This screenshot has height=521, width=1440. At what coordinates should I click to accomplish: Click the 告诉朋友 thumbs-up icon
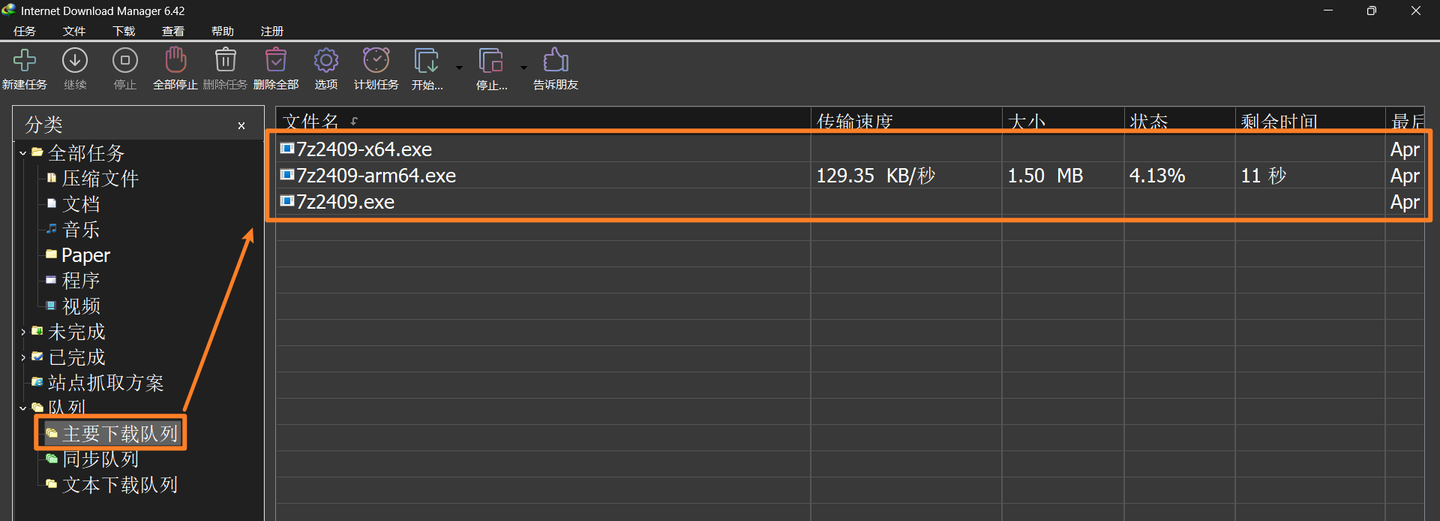(556, 61)
